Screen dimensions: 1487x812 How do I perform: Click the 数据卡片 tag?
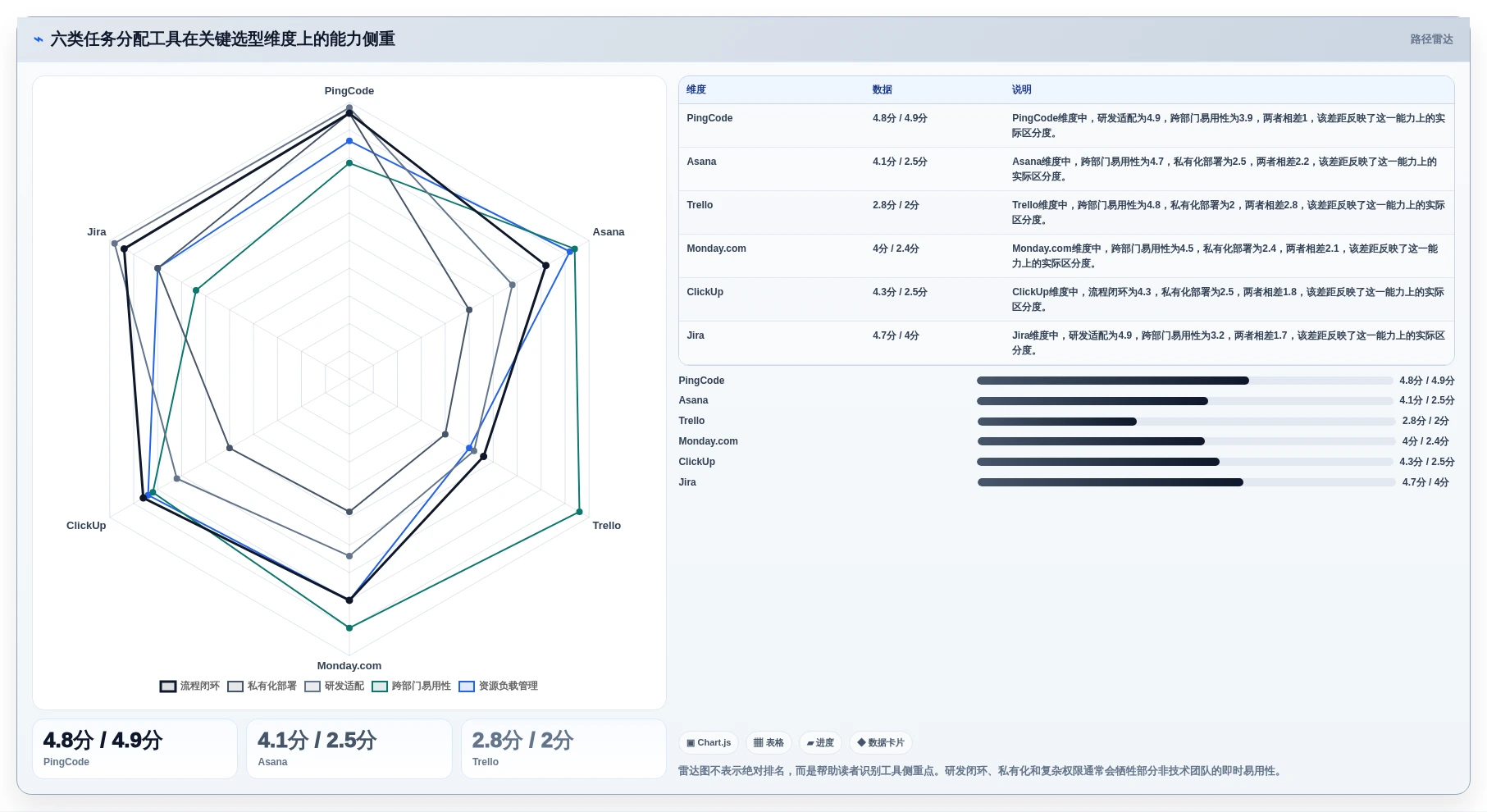tap(881, 743)
